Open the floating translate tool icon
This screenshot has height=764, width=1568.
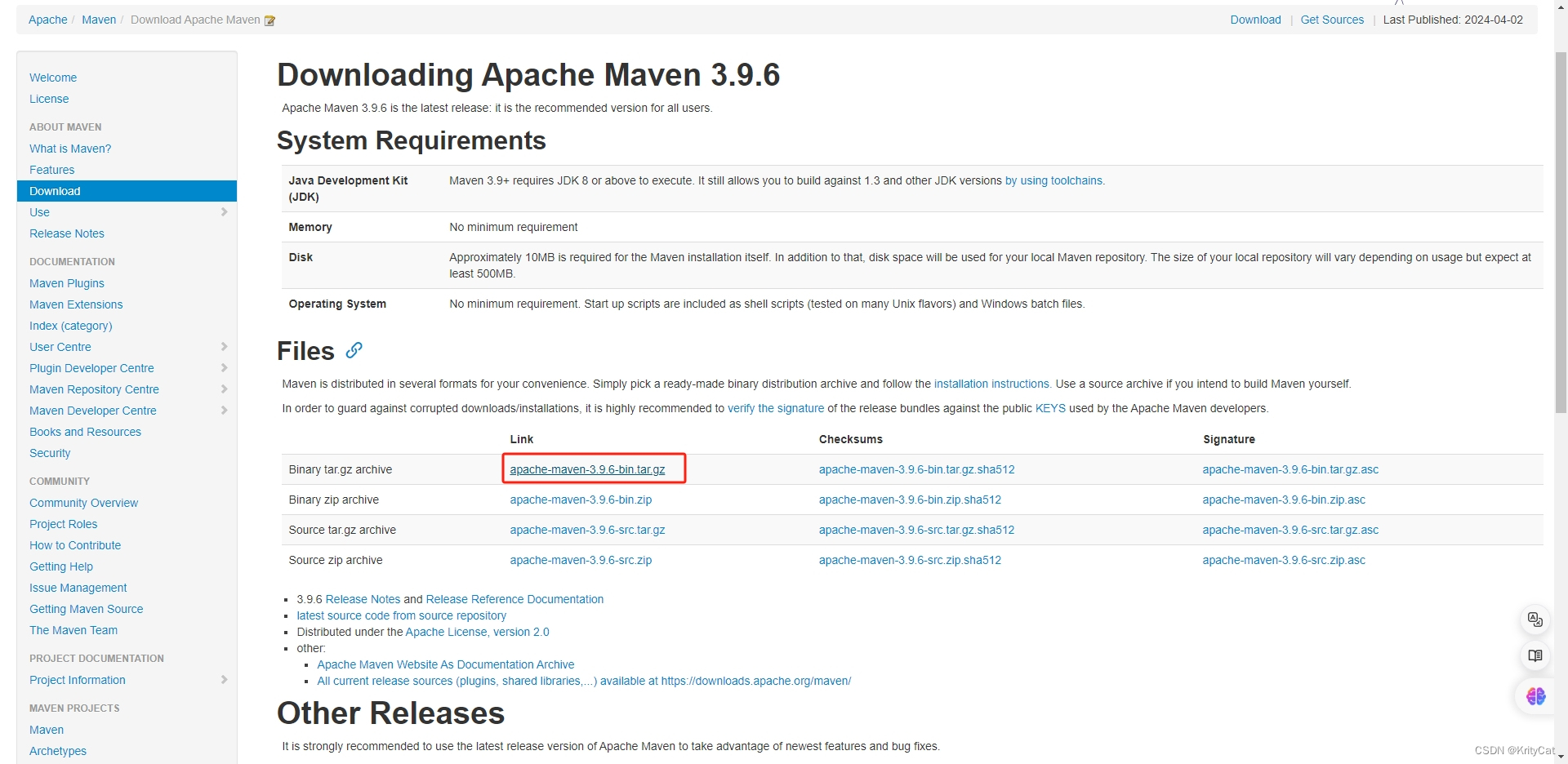tap(1535, 620)
